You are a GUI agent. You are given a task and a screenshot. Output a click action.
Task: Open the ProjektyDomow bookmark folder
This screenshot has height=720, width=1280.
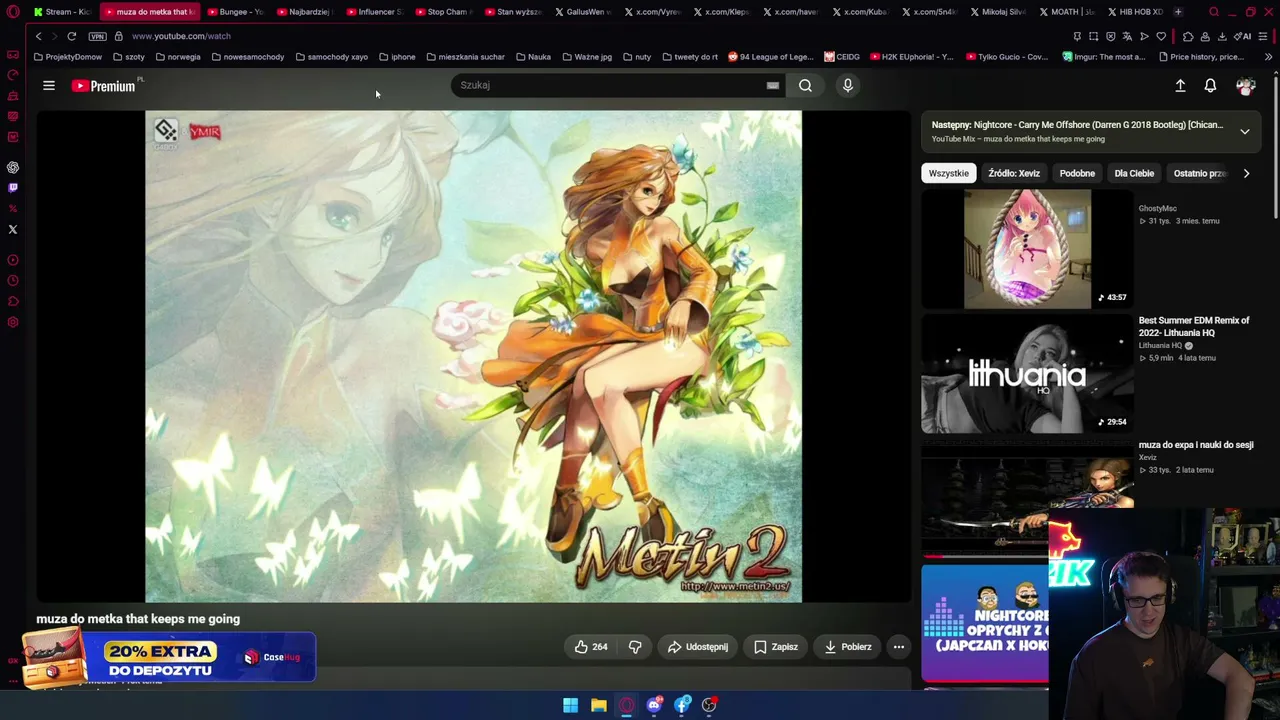pyautogui.click(x=68, y=57)
